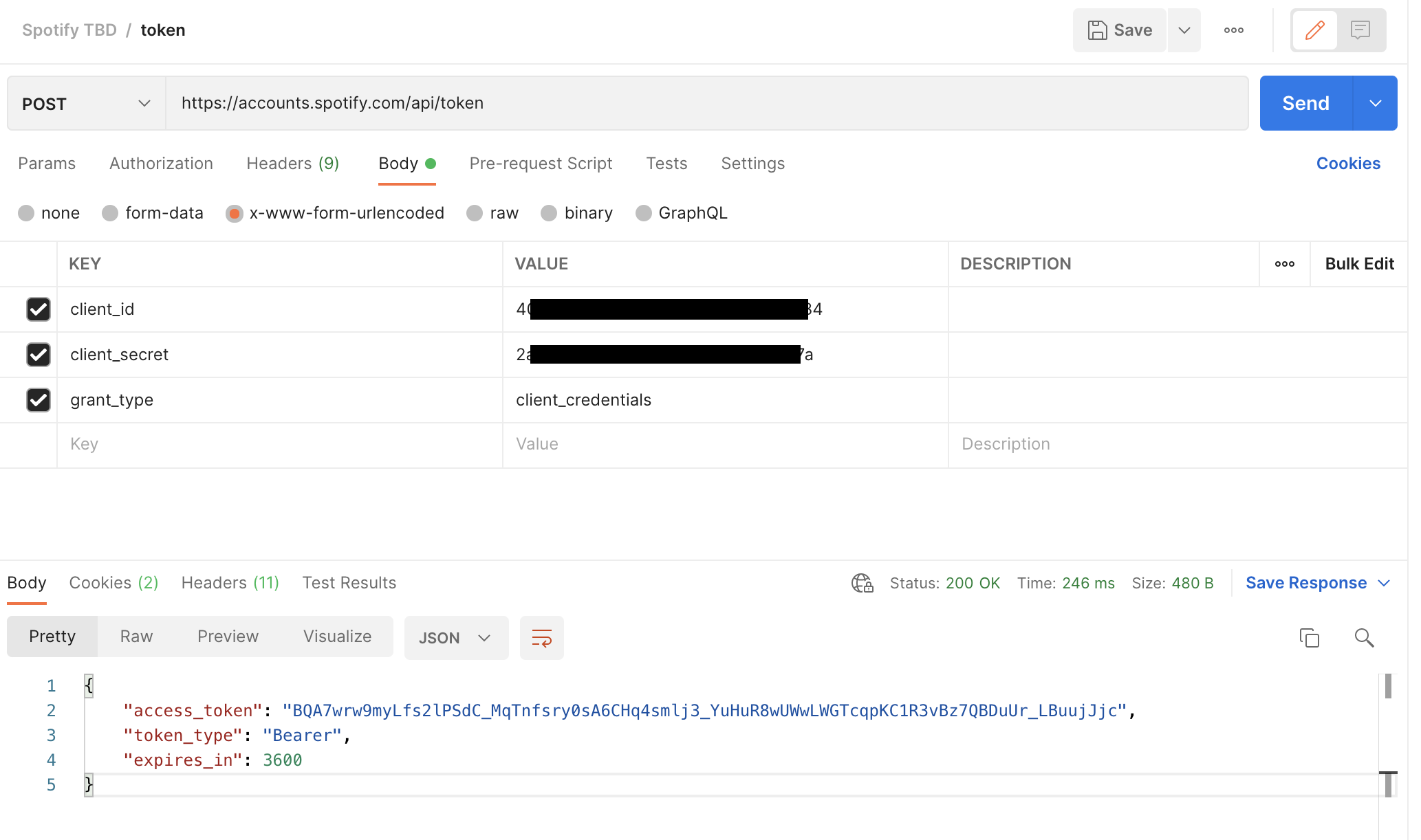Click the Spotify TBD breadcrumb
The height and width of the screenshot is (840, 1421).
coord(69,30)
